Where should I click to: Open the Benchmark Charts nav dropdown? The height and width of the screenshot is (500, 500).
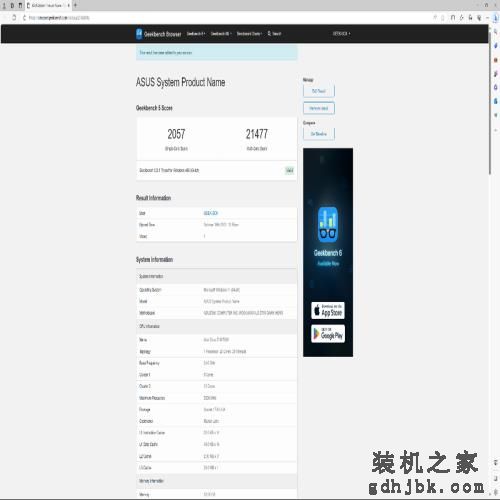[249, 34]
